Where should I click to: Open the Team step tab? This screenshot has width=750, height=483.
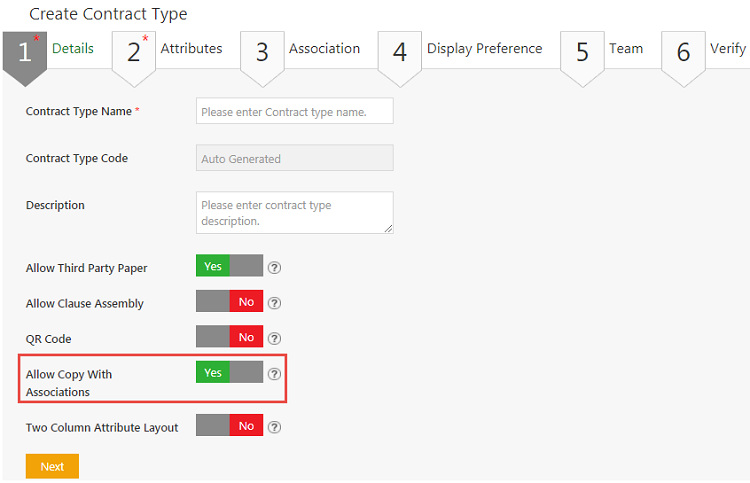point(626,48)
